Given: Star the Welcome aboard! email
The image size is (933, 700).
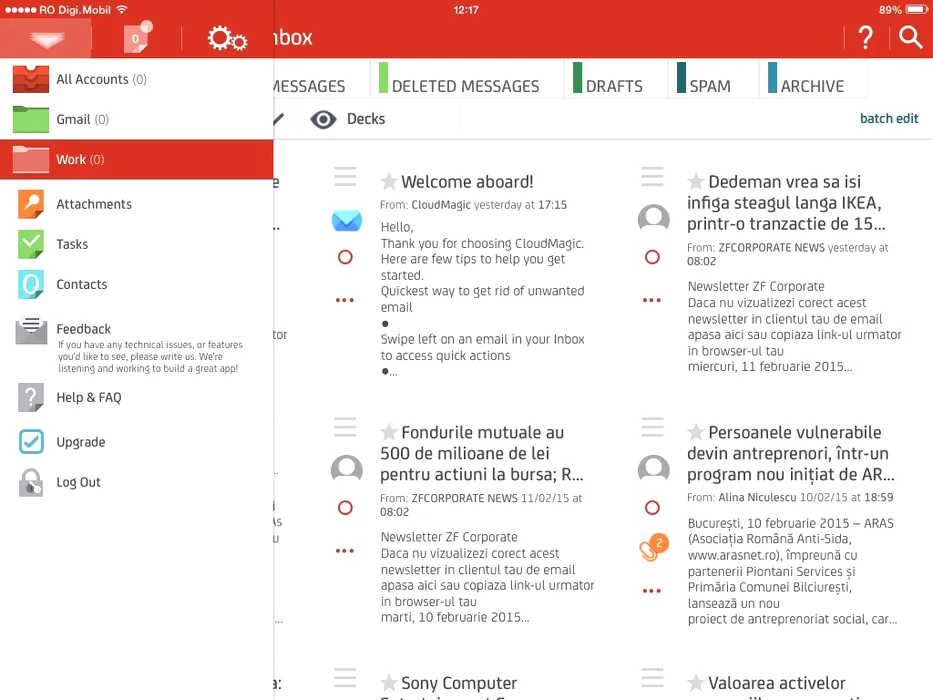Looking at the screenshot, I should tap(389, 181).
